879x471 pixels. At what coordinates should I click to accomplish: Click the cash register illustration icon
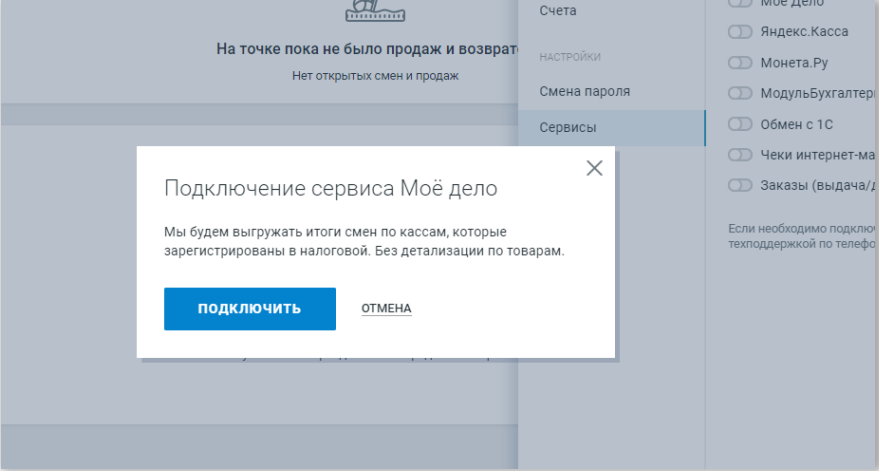coord(375,11)
